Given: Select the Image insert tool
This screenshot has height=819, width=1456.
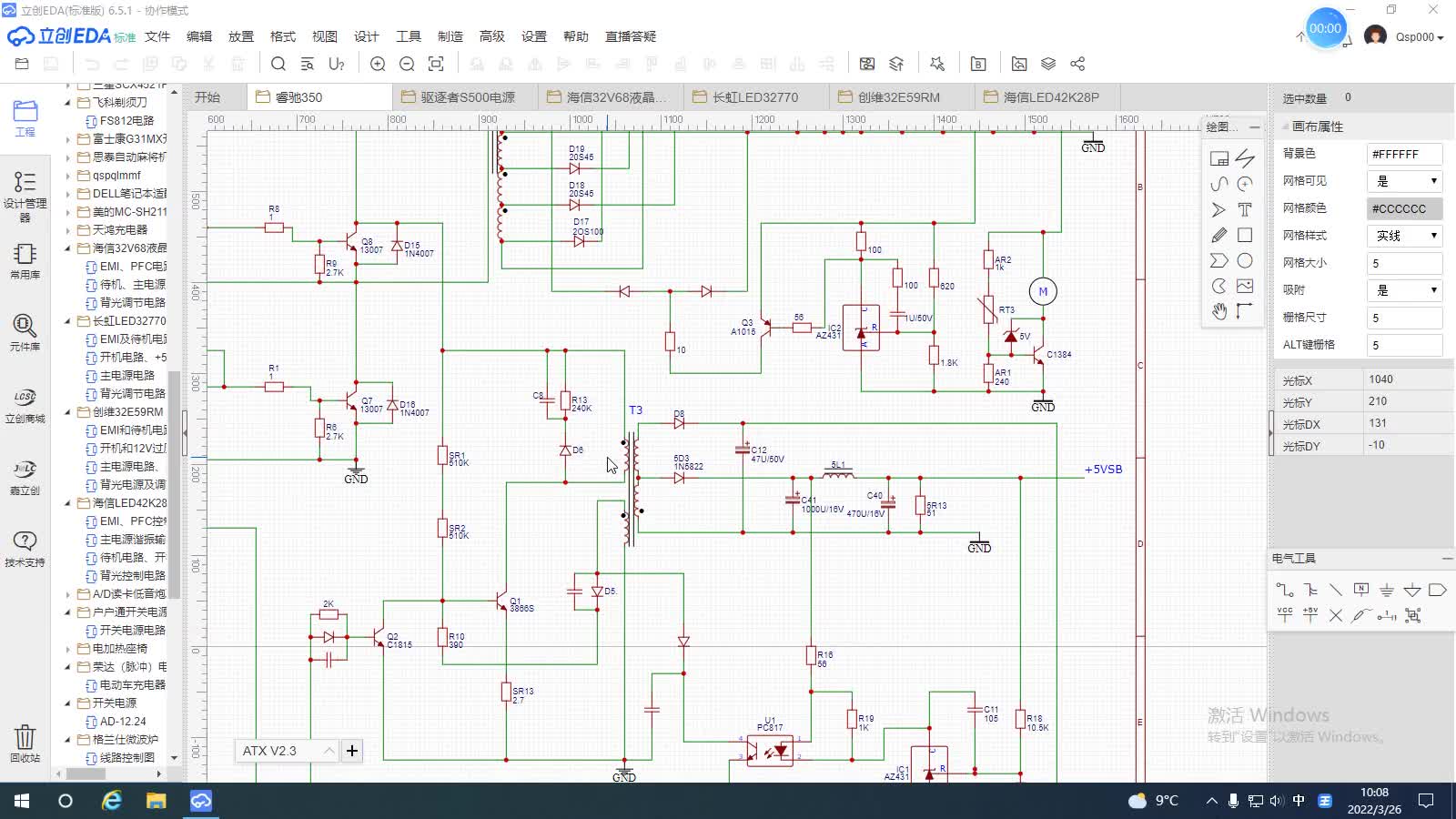Looking at the screenshot, I should (1245, 286).
